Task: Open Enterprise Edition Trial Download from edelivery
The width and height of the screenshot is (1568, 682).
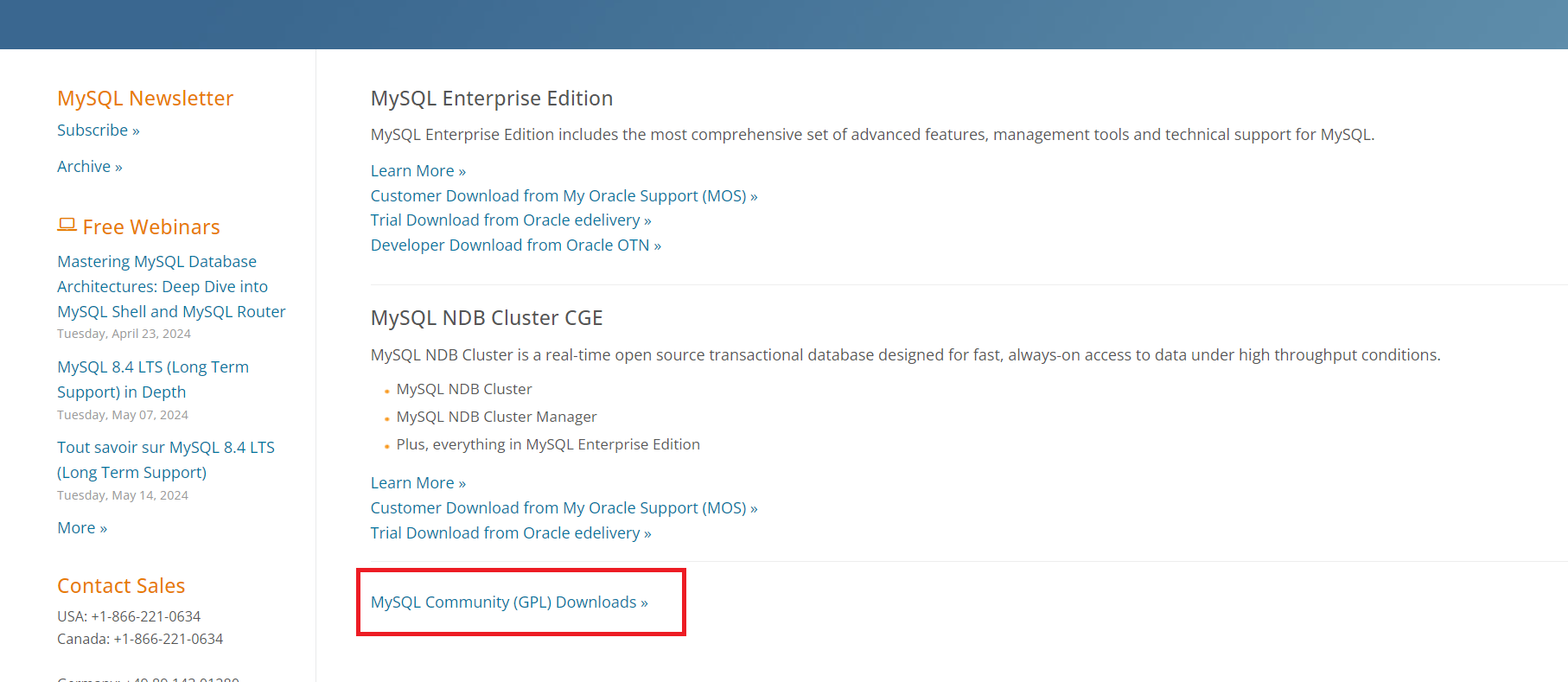Action: 511,220
